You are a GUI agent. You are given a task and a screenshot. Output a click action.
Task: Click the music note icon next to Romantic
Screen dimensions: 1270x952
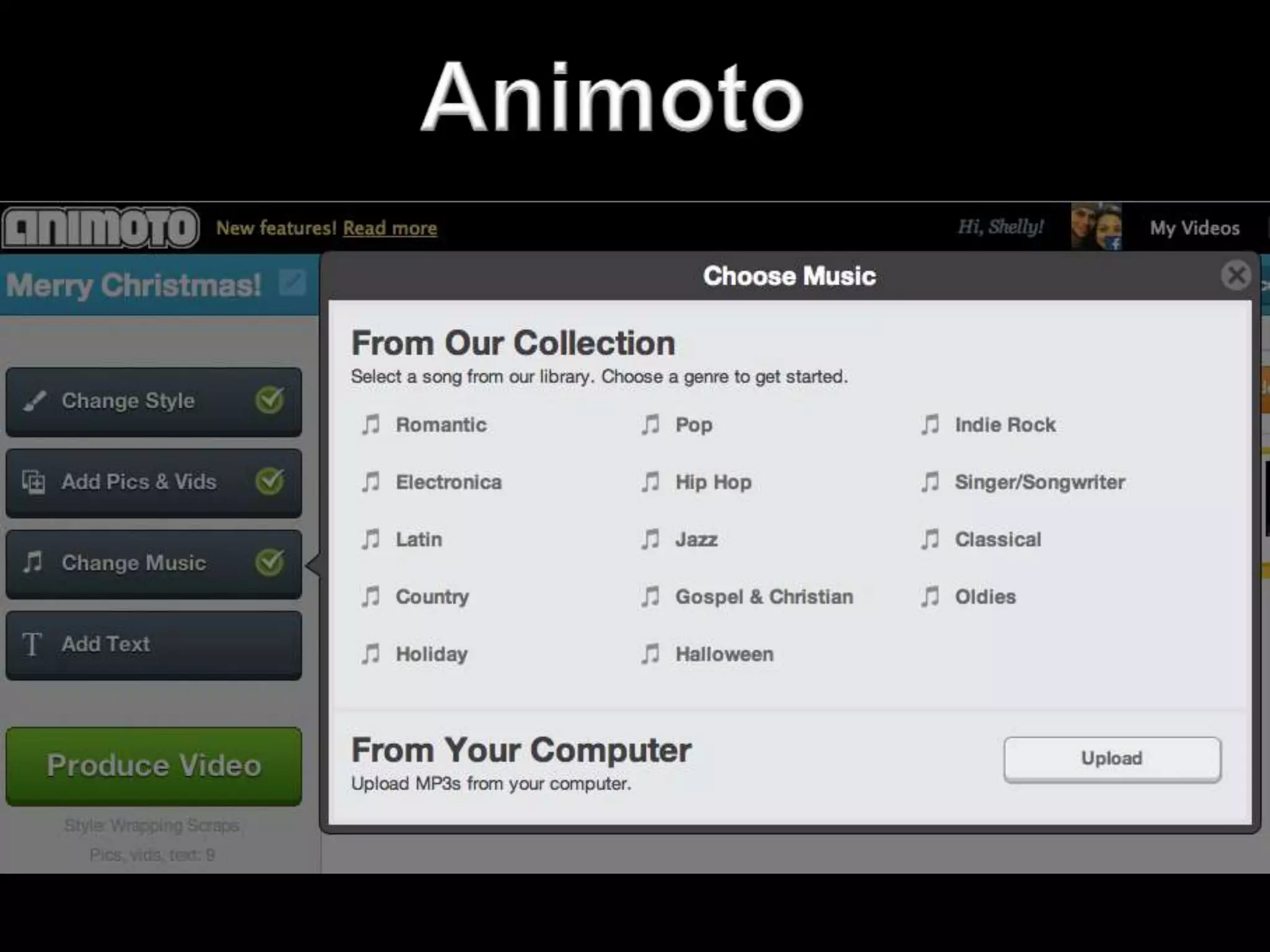coord(371,425)
